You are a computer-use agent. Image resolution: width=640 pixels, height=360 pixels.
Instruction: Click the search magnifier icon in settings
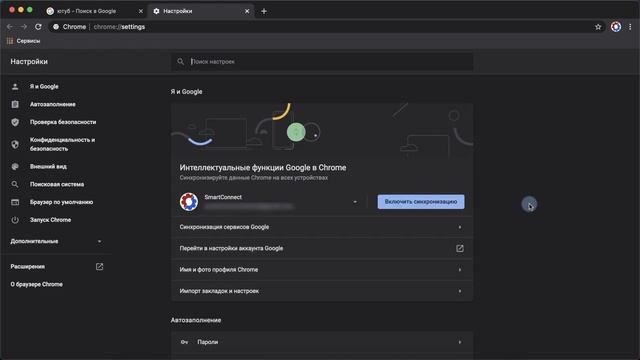[x=180, y=62]
